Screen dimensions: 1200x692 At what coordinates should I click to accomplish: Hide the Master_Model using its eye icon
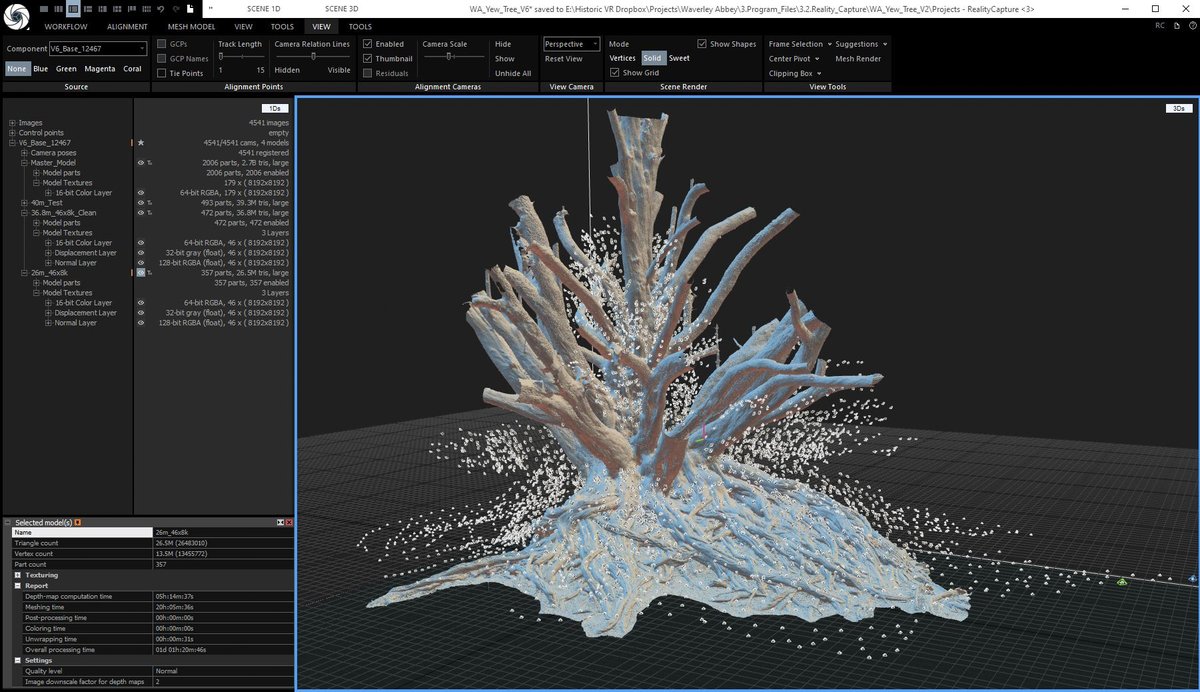click(x=141, y=163)
